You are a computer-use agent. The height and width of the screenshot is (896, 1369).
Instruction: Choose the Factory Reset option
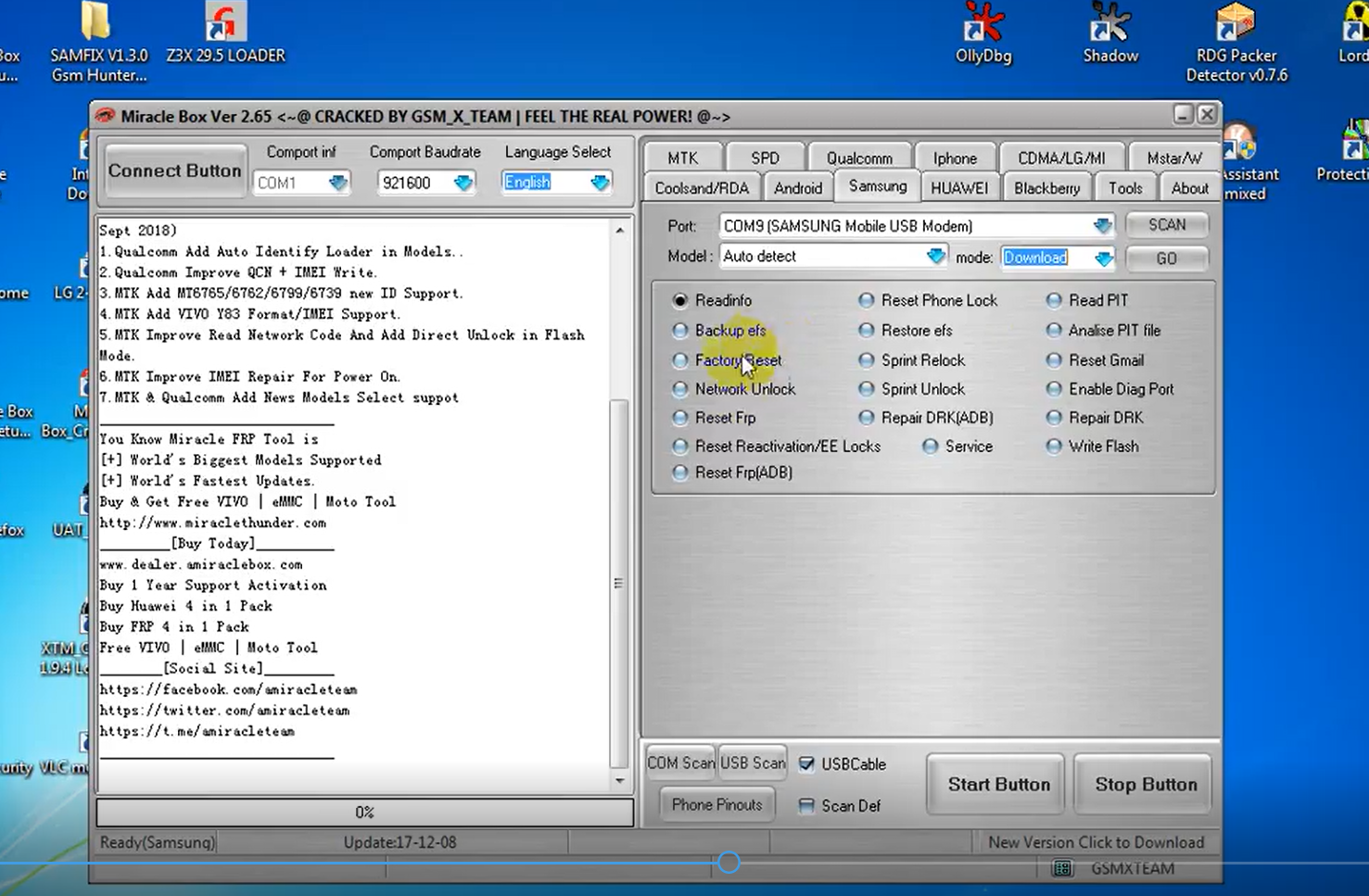pyautogui.click(x=680, y=360)
